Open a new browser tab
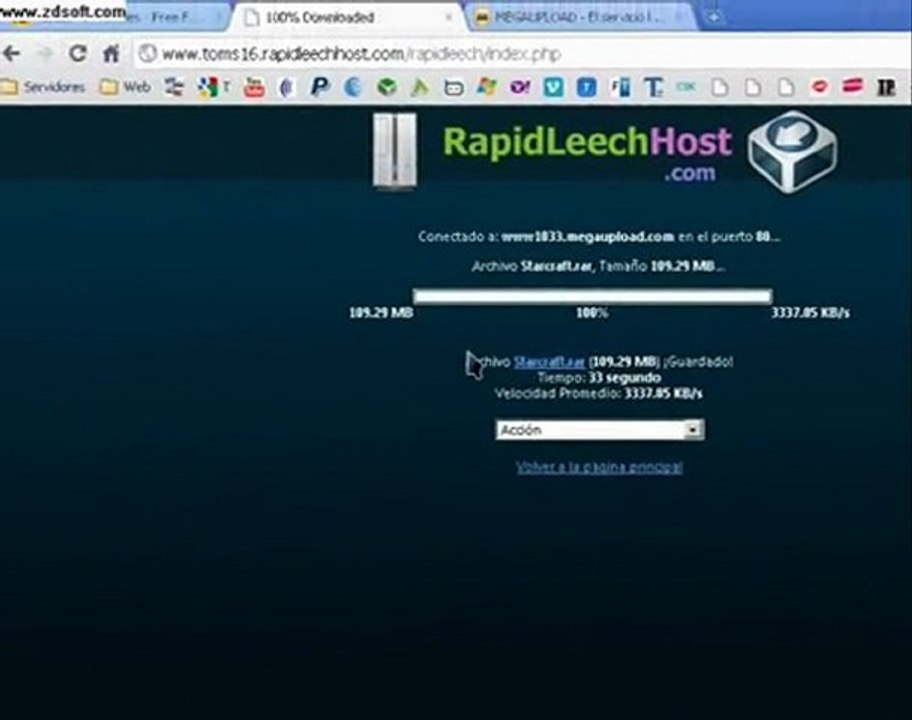 pos(713,17)
